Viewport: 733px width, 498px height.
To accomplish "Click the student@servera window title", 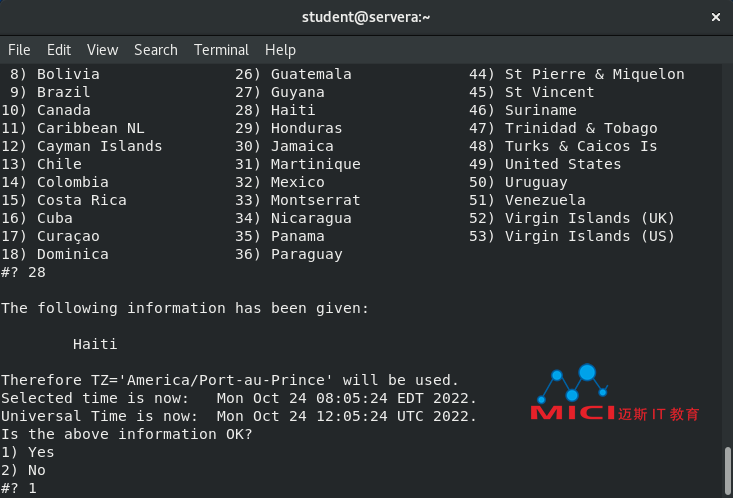I will click(x=366, y=17).
